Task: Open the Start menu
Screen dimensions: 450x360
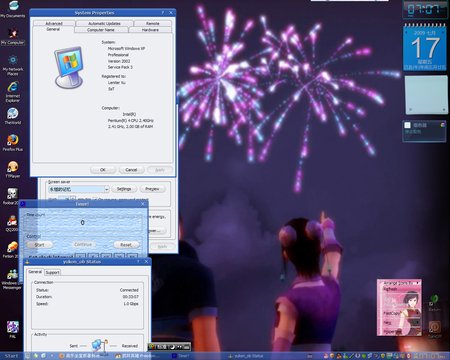Action: pos(11,356)
